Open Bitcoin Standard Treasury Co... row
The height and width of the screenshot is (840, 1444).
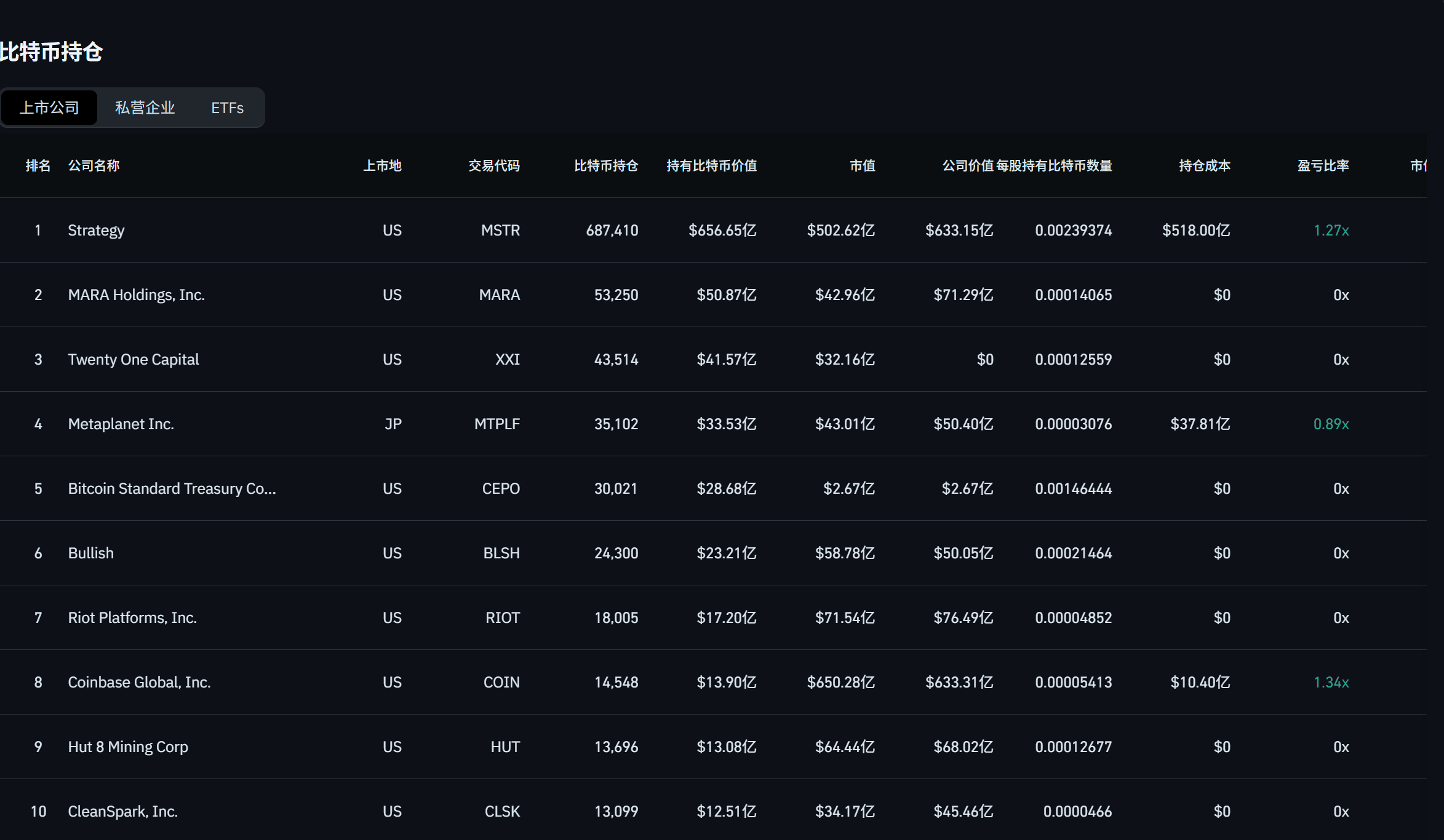point(172,488)
